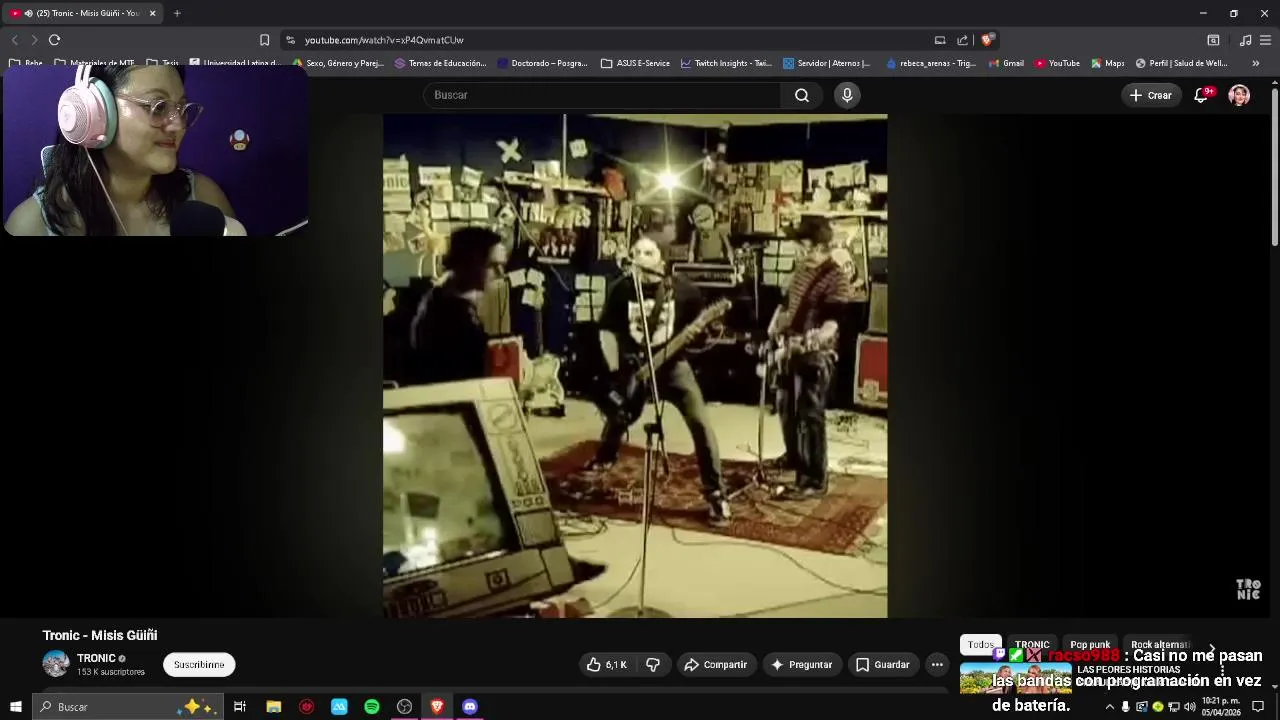The width and height of the screenshot is (1280, 720).
Task: Mute the tab via its audio icon
Action: (x=28, y=13)
